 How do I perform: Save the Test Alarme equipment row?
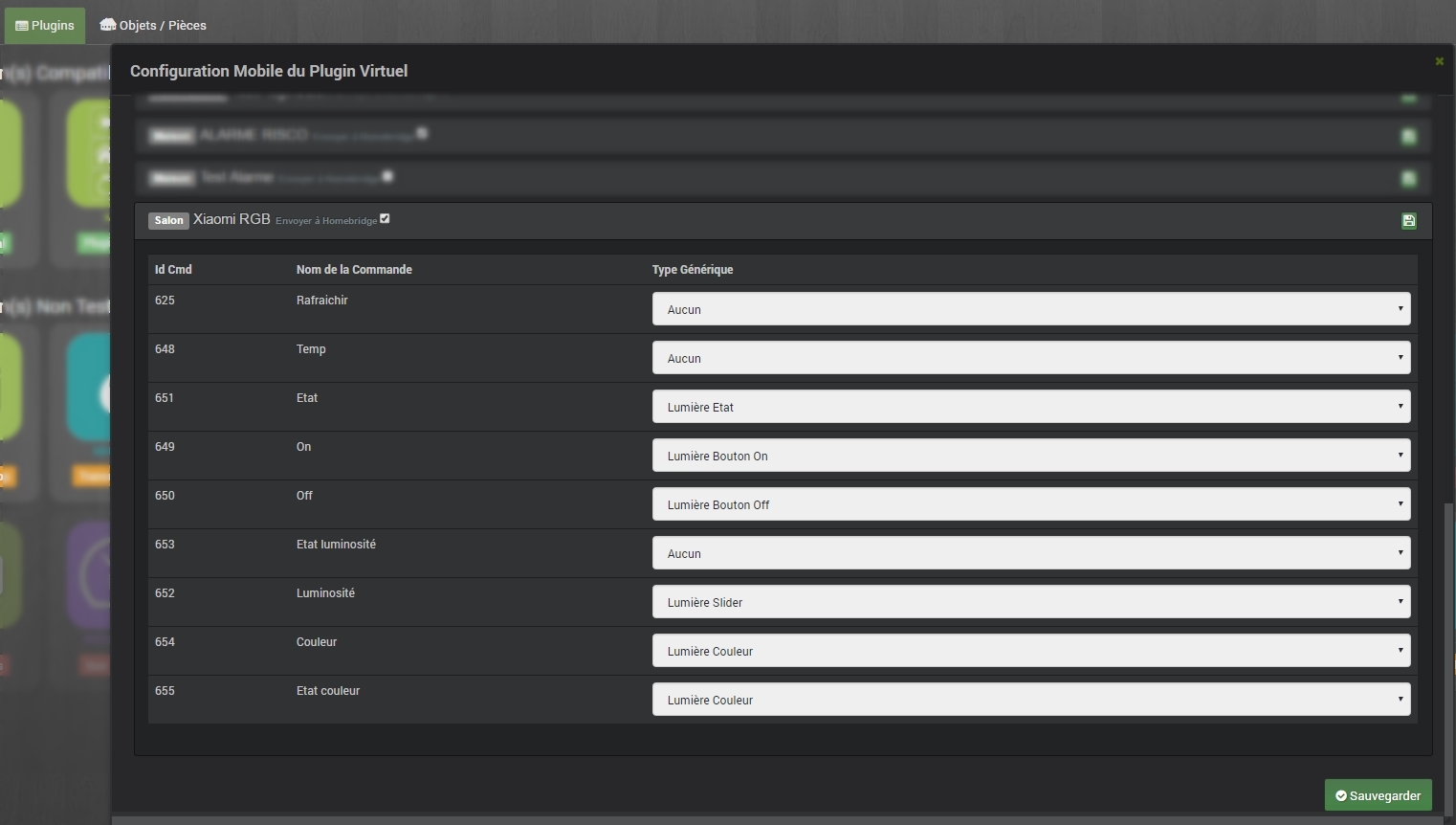pyautogui.click(x=1408, y=179)
